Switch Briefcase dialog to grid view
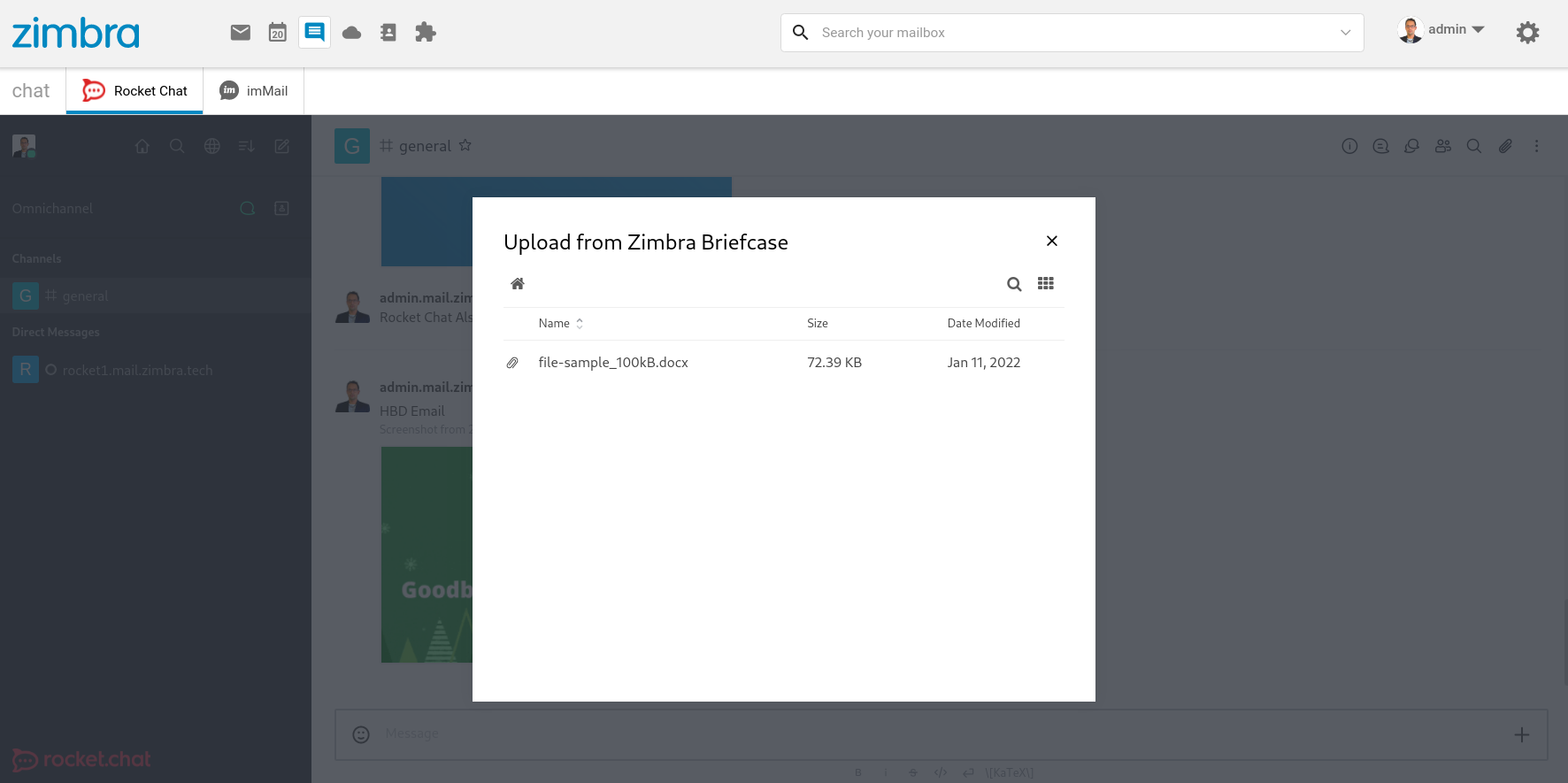This screenshot has width=1568, height=783. click(x=1046, y=283)
